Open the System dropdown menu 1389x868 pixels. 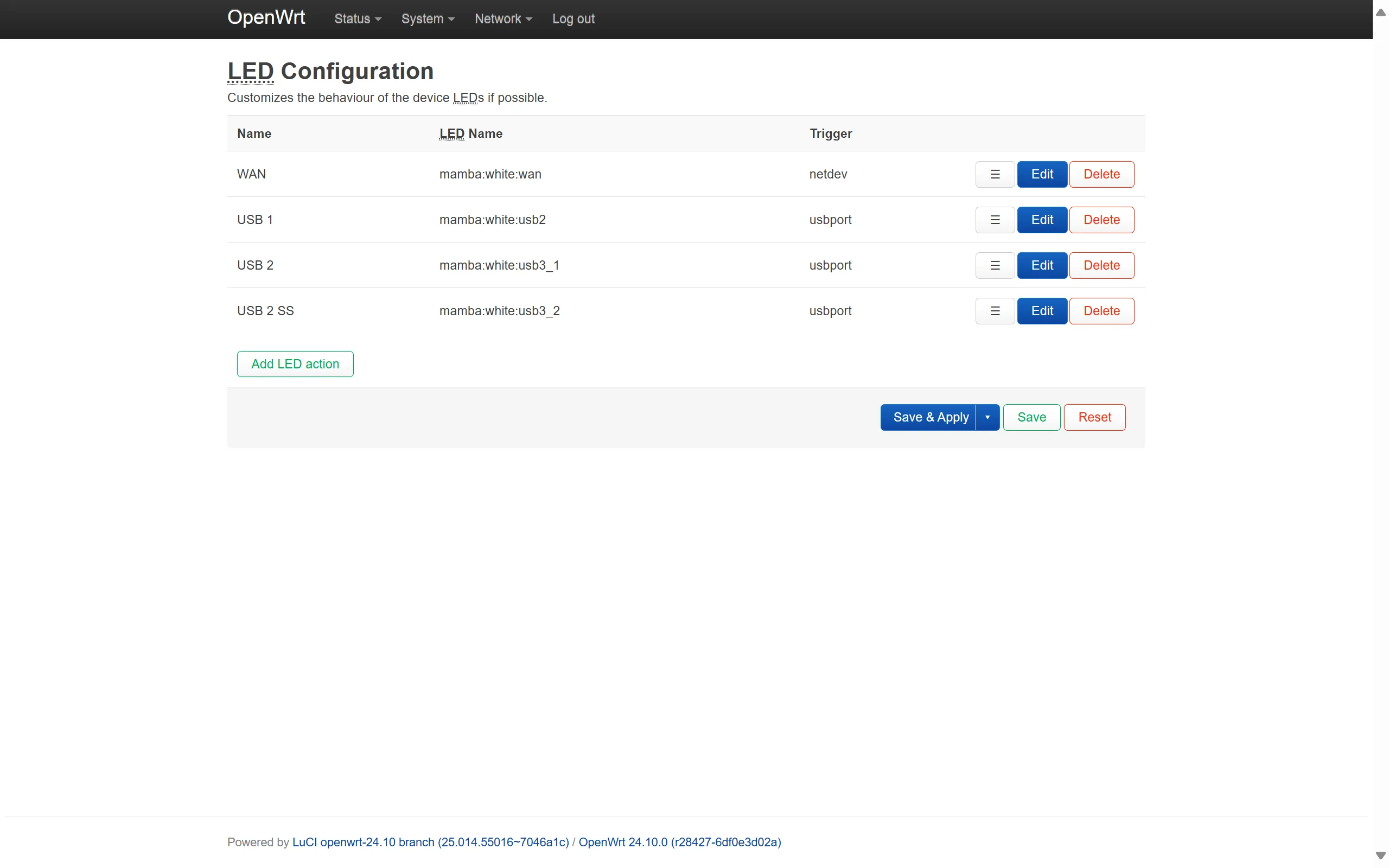[428, 19]
